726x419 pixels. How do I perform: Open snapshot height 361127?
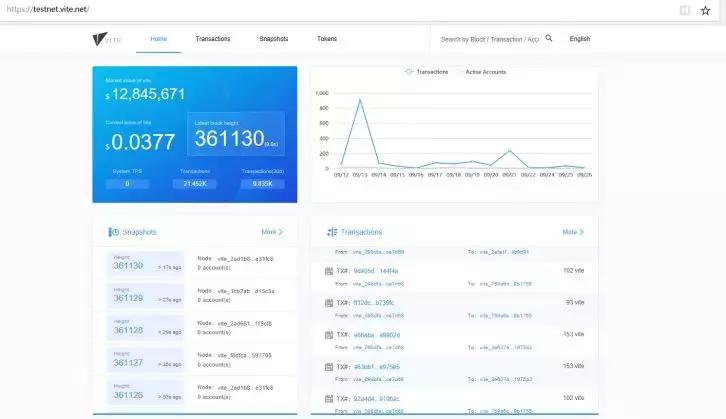click(128, 363)
